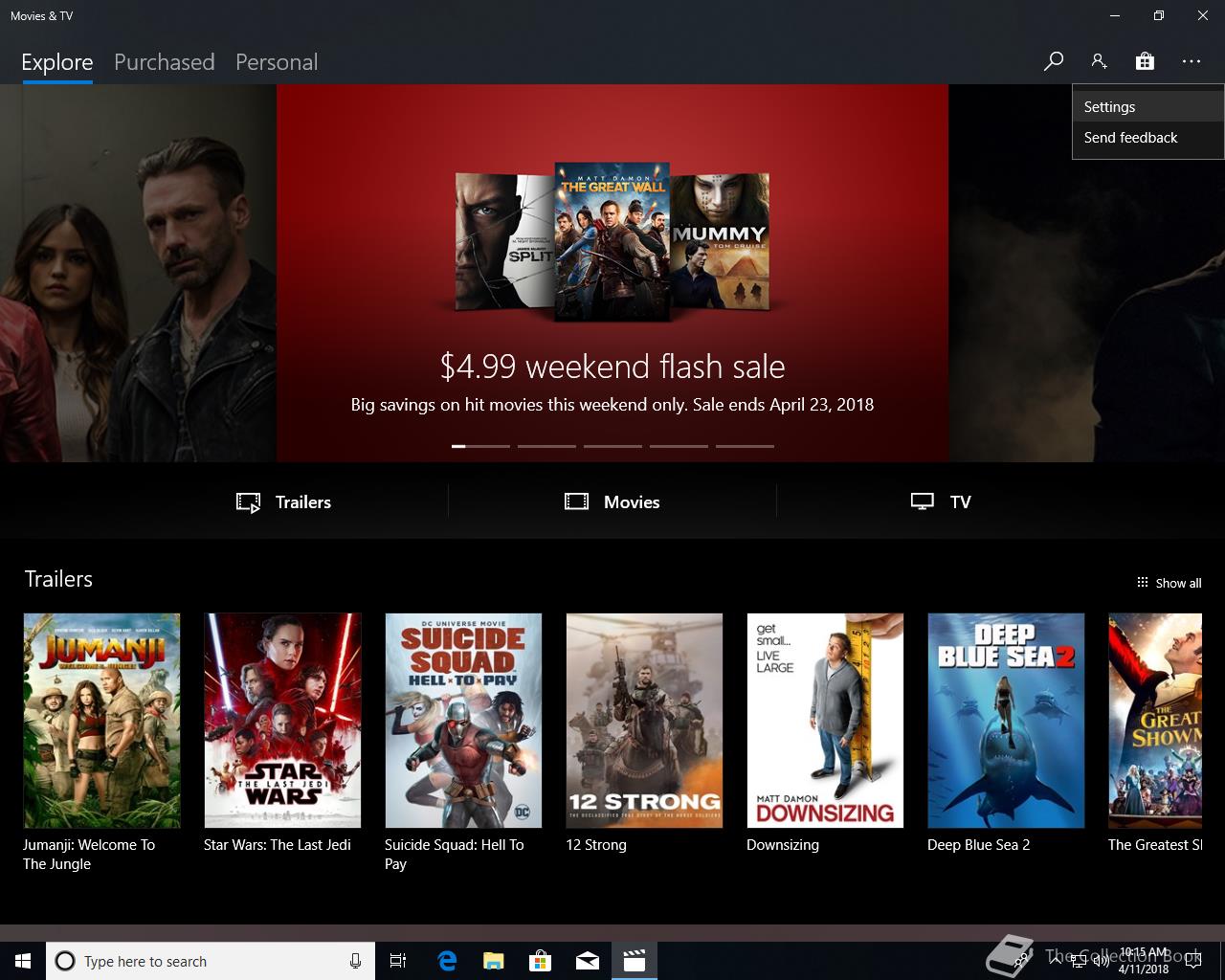This screenshot has width=1225, height=980.
Task: Select the fourth carousel slide indicator
Action: coord(679,446)
